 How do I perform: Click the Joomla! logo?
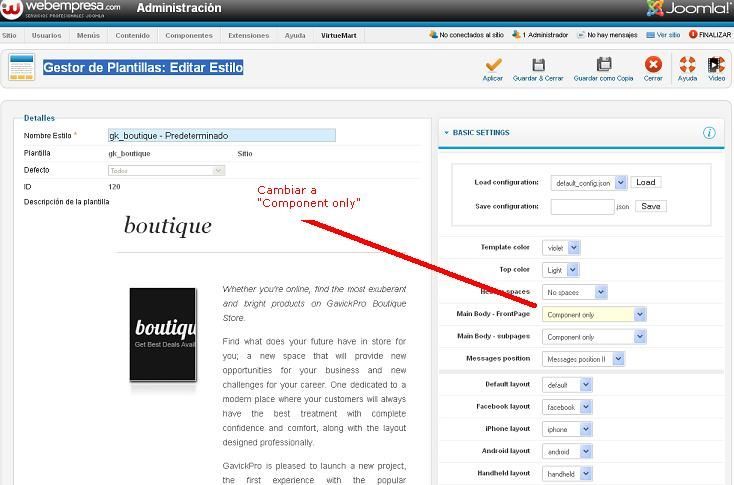point(687,8)
